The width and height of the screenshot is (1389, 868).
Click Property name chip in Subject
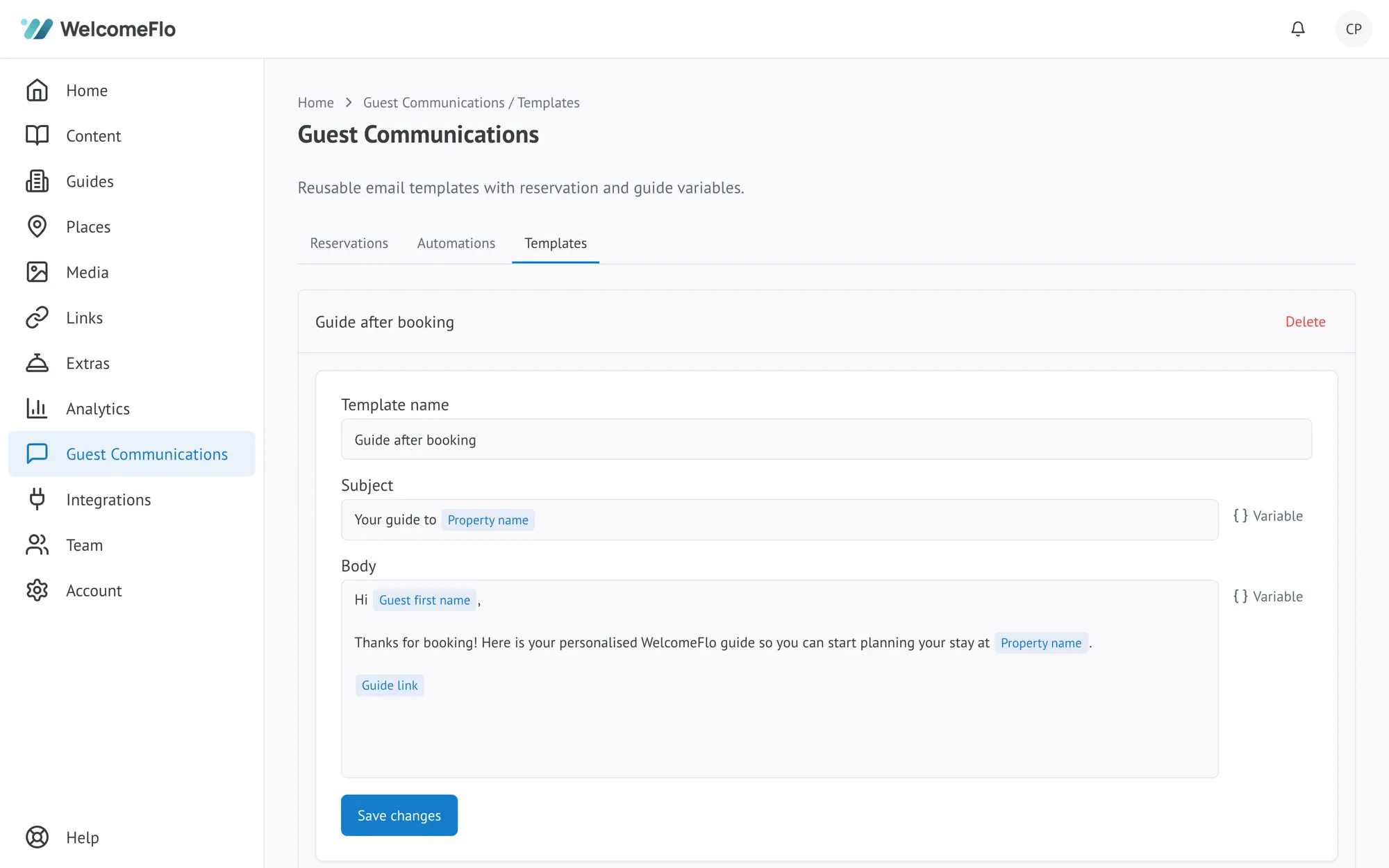click(488, 520)
